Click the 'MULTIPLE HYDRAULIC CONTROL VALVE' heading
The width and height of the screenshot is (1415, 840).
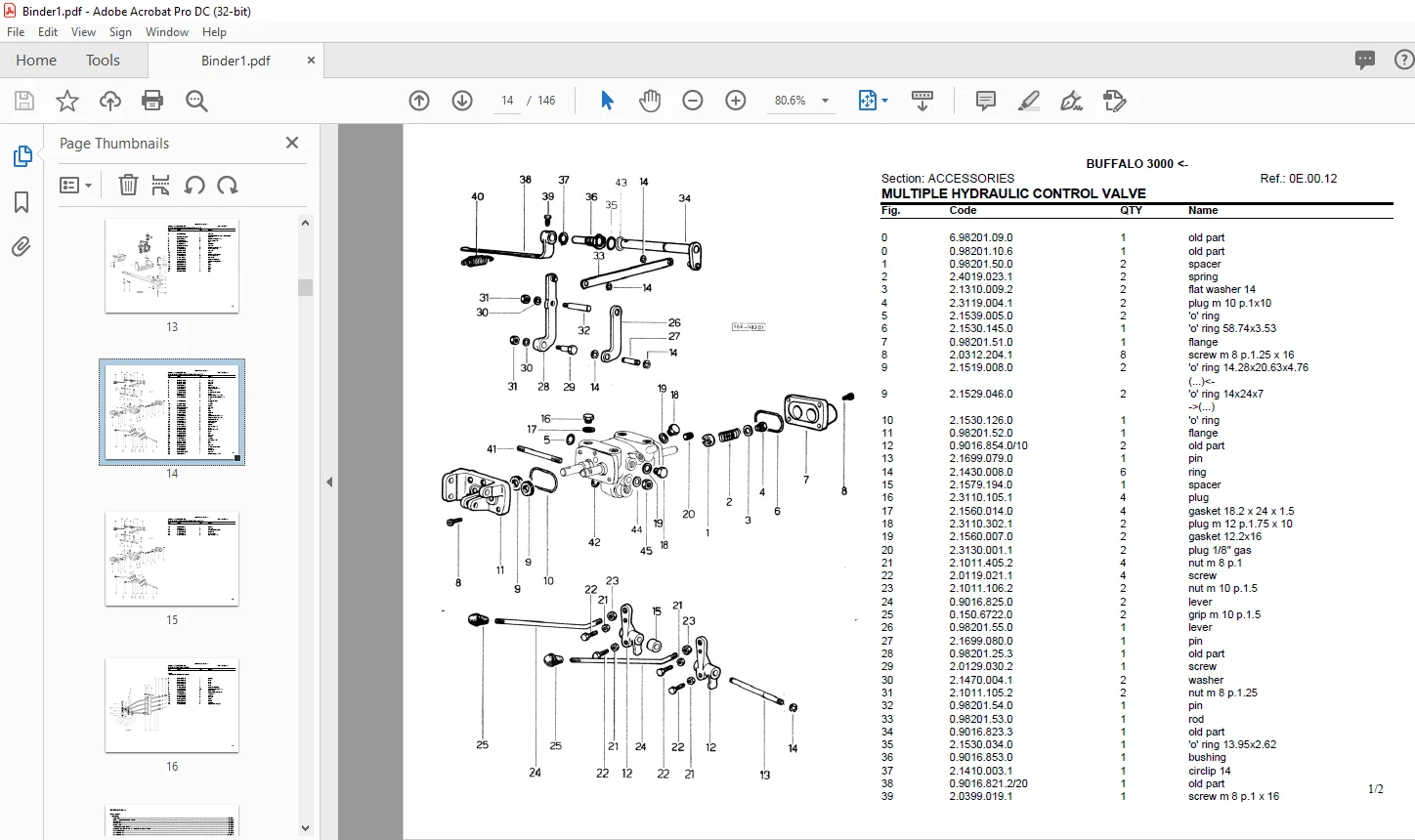click(x=1013, y=193)
